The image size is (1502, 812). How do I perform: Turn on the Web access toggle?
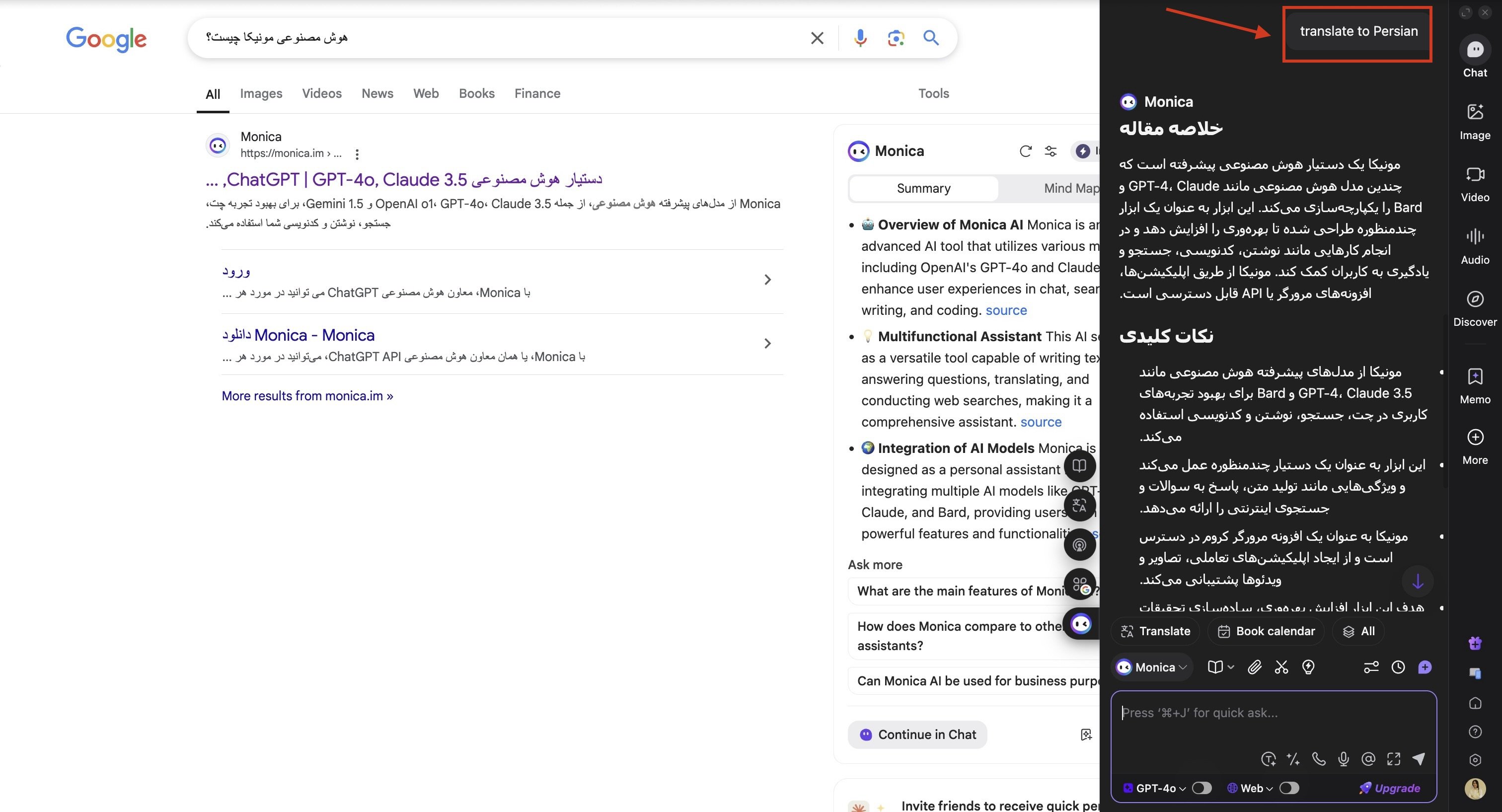point(1288,788)
